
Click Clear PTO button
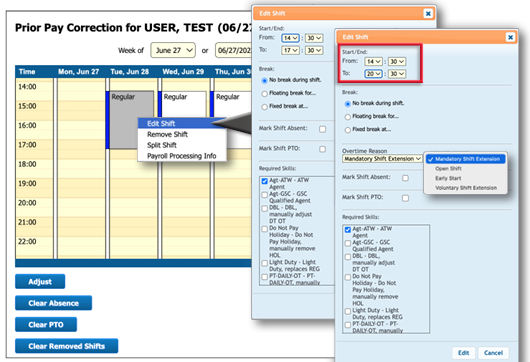pos(46,324)
